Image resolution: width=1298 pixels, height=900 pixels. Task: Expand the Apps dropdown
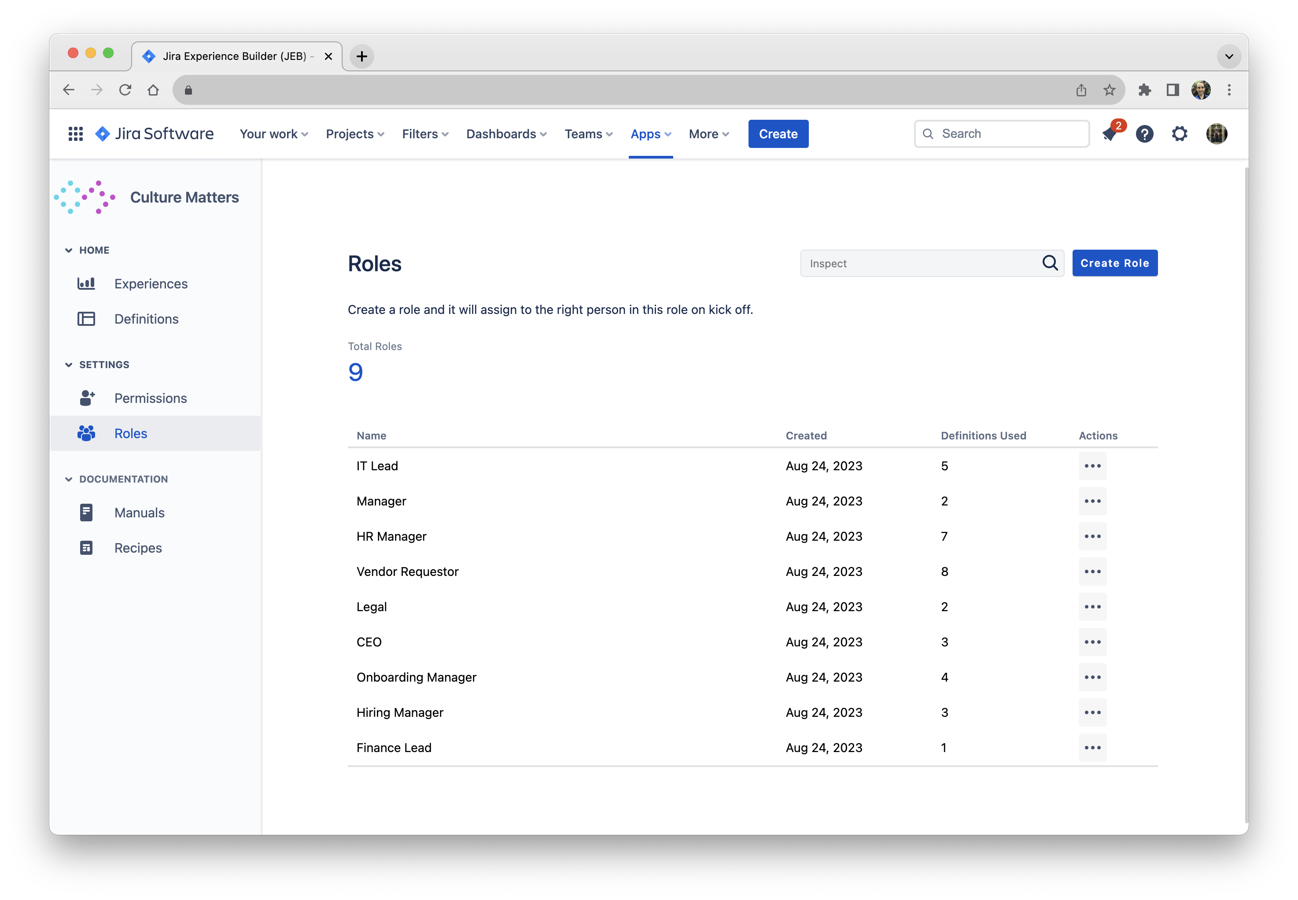651,134
